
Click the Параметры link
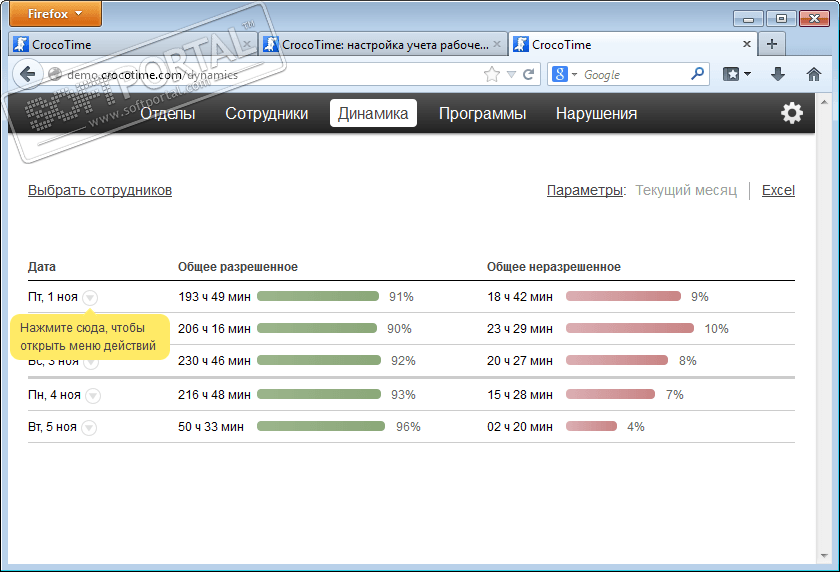click(x=585, y=190)
